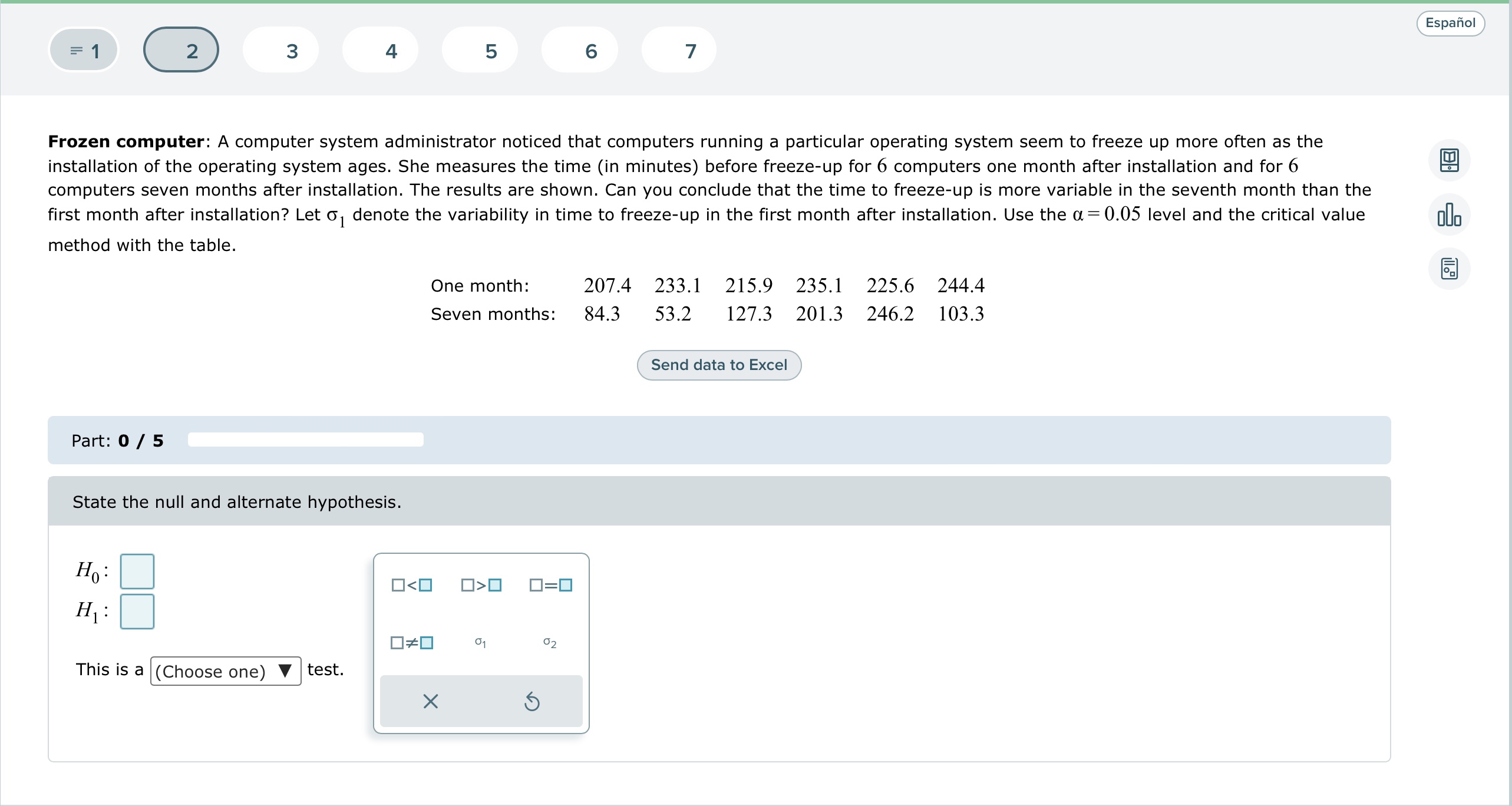Screen dimensions: 1512x806
Task: Switch to question 3
Action: click(292, 51)
